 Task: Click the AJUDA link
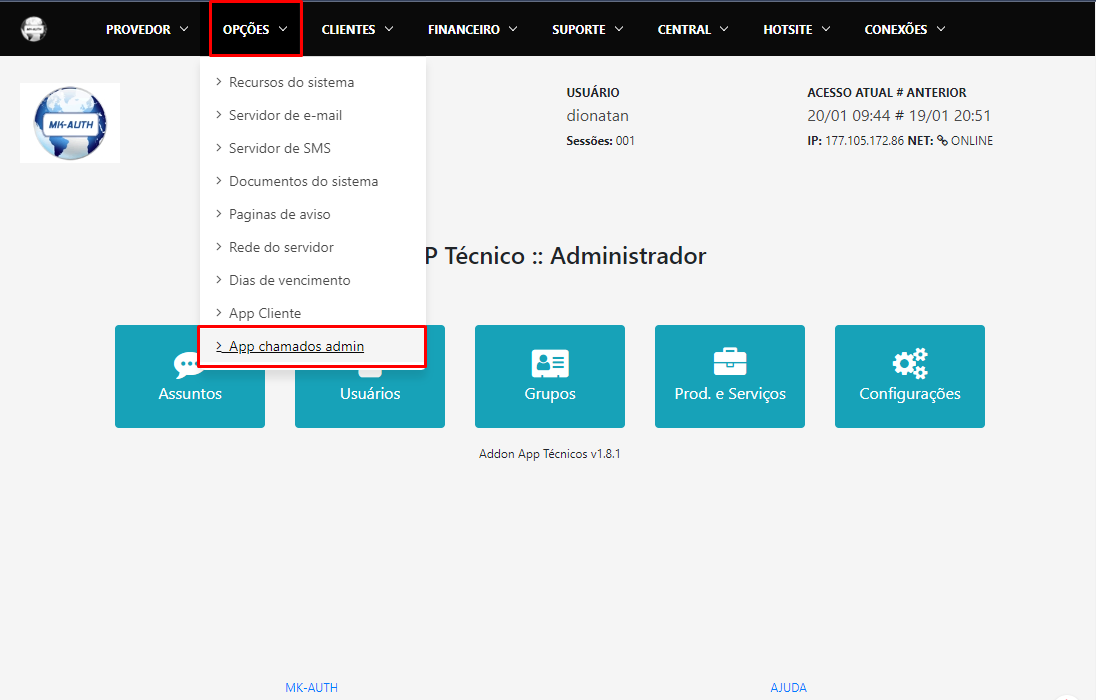[789, 687]
